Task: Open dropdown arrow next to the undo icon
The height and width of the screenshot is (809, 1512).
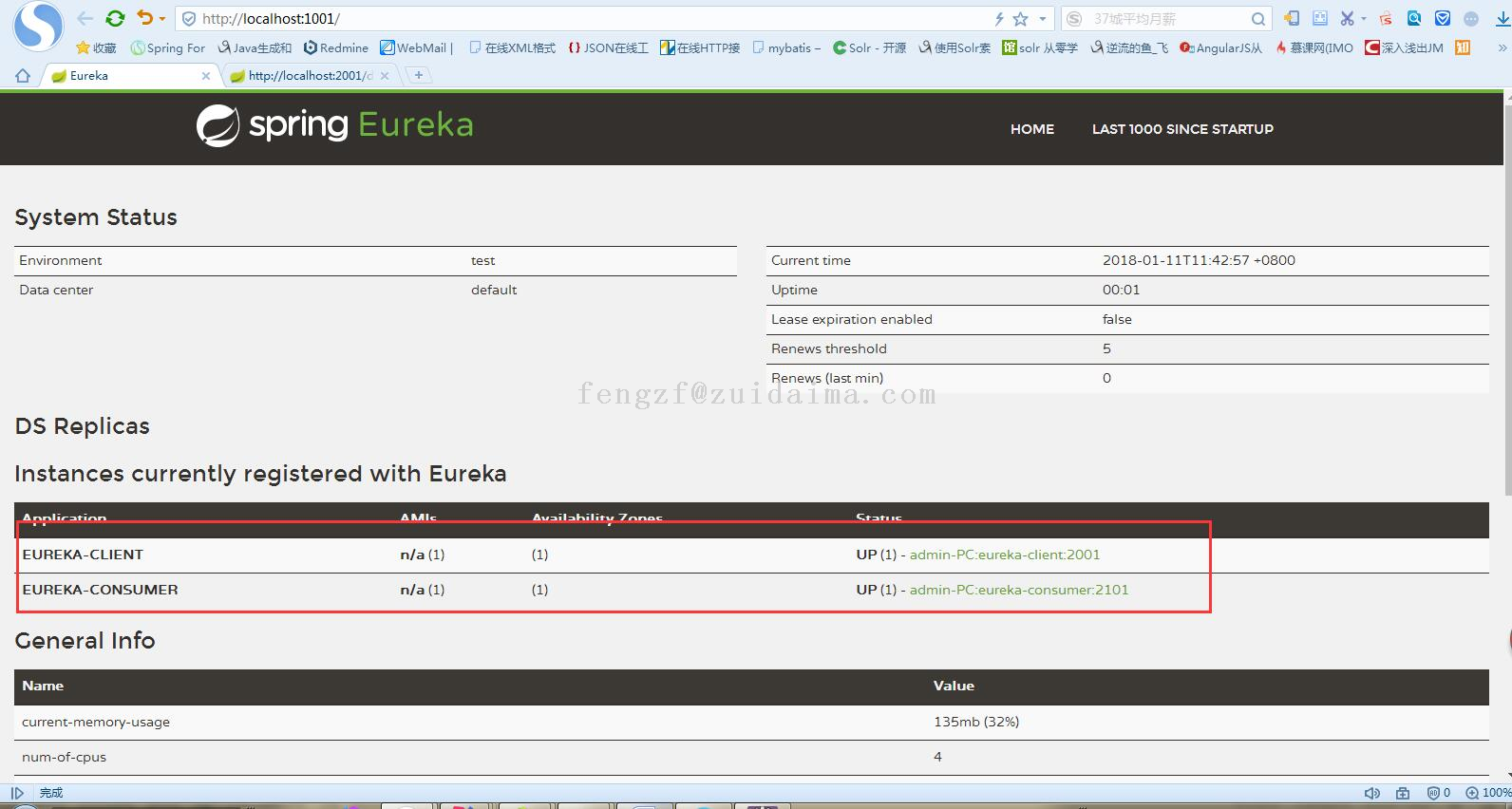Action: point(162,19)
